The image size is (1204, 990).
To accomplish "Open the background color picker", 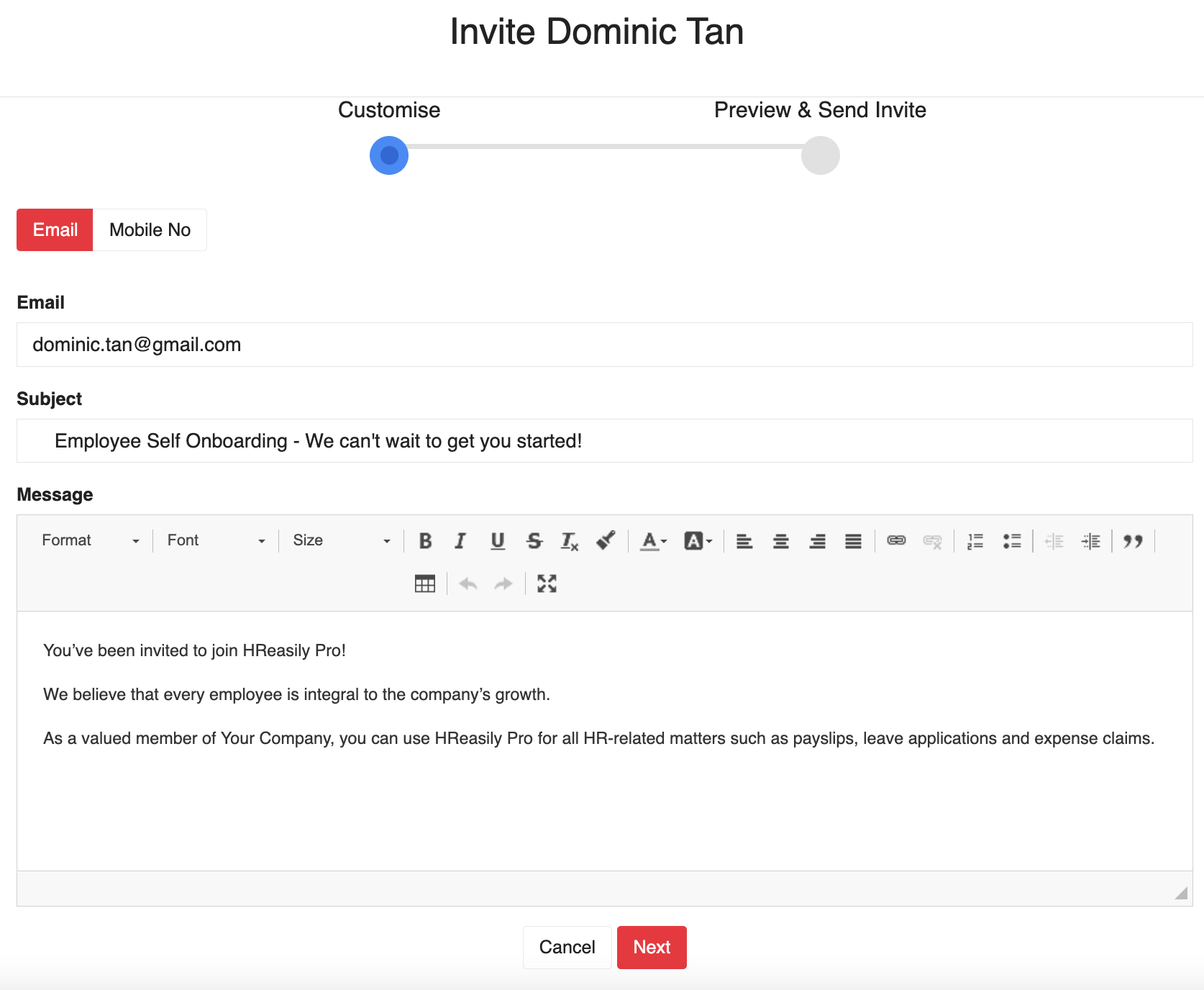I will (x=698, y=540).
